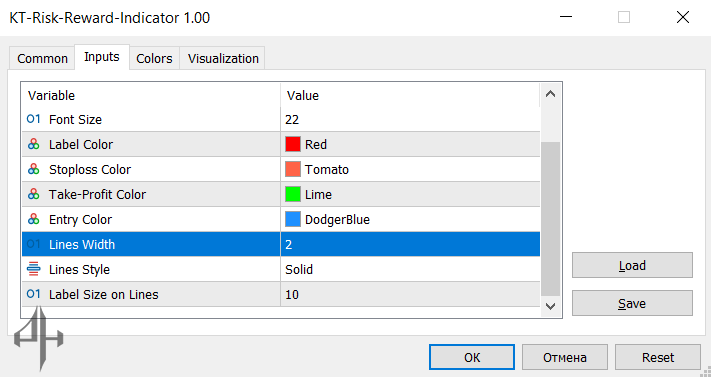
Task: Switch to the Common tab
Action: (42, 59)
